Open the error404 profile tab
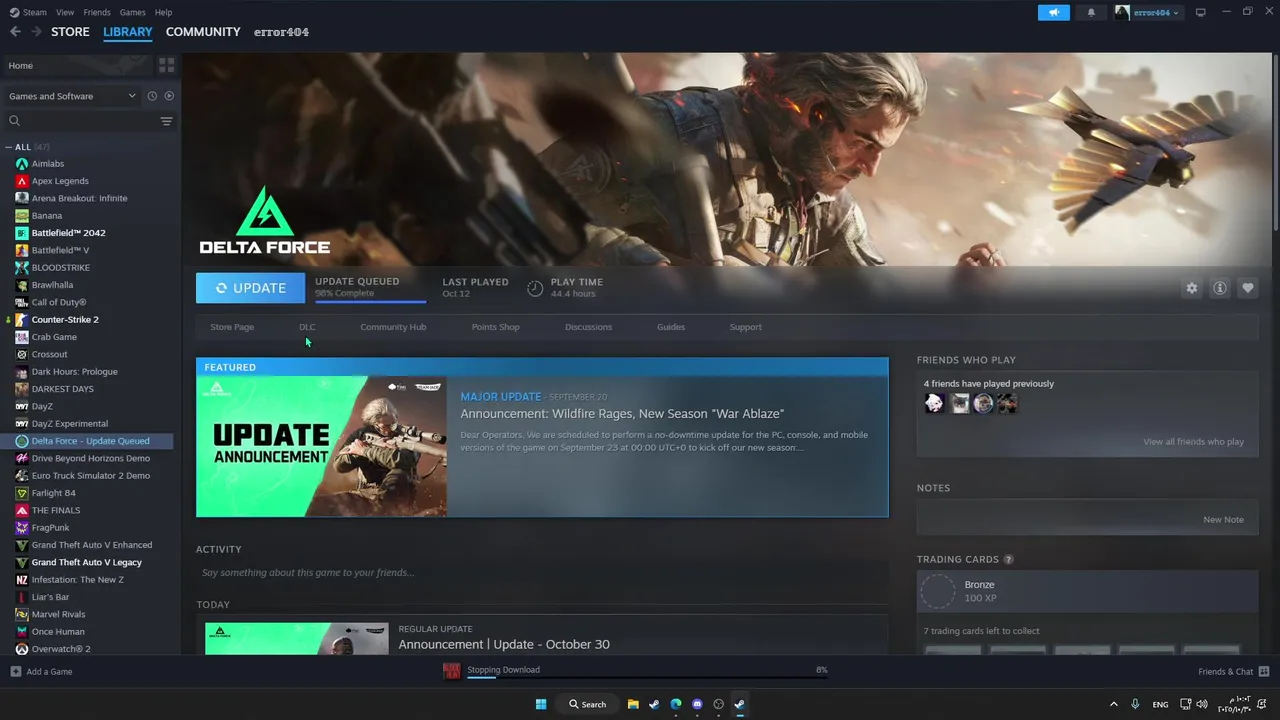 click(x=281, y=32)
